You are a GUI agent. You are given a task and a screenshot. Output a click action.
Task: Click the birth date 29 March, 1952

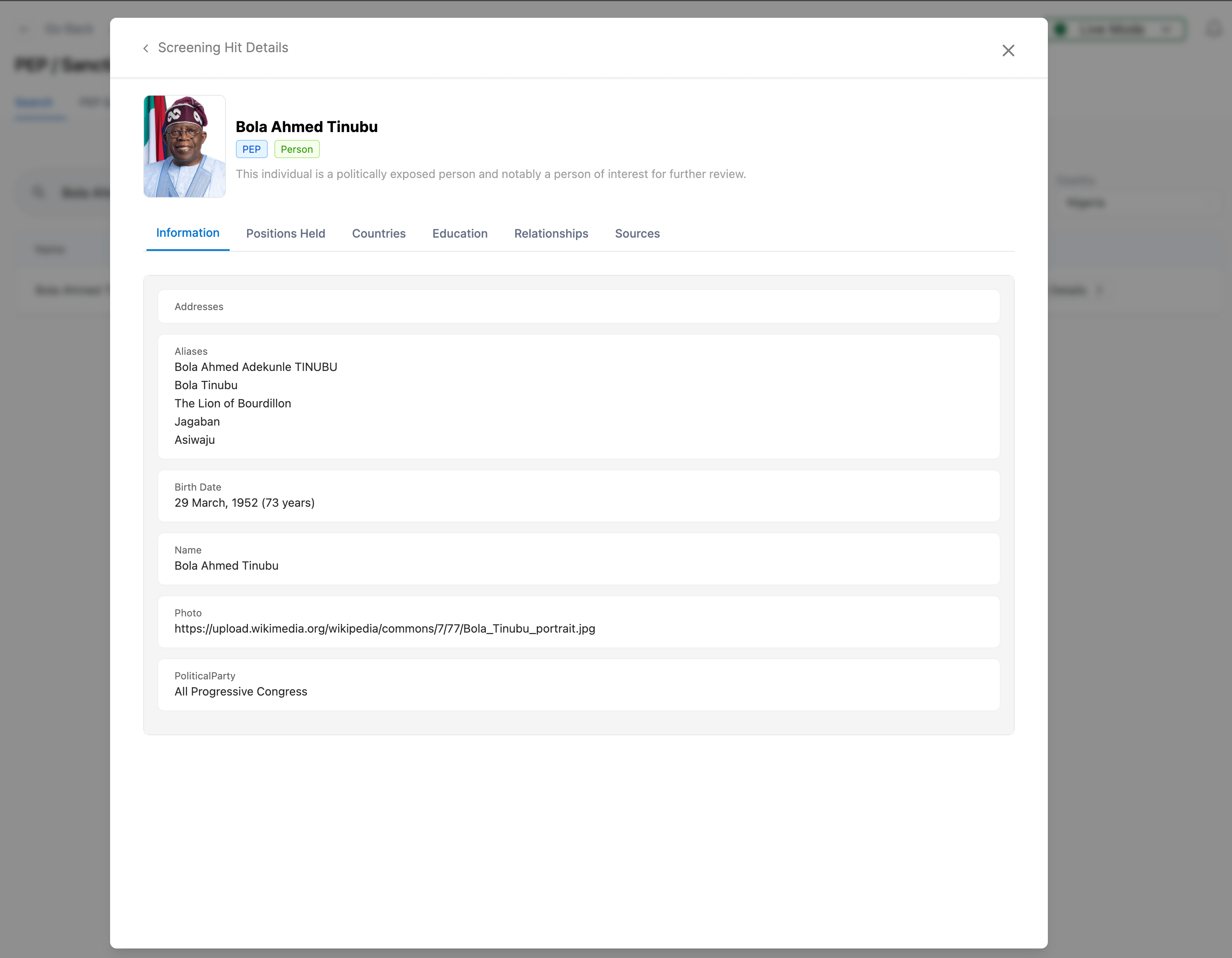244,503
